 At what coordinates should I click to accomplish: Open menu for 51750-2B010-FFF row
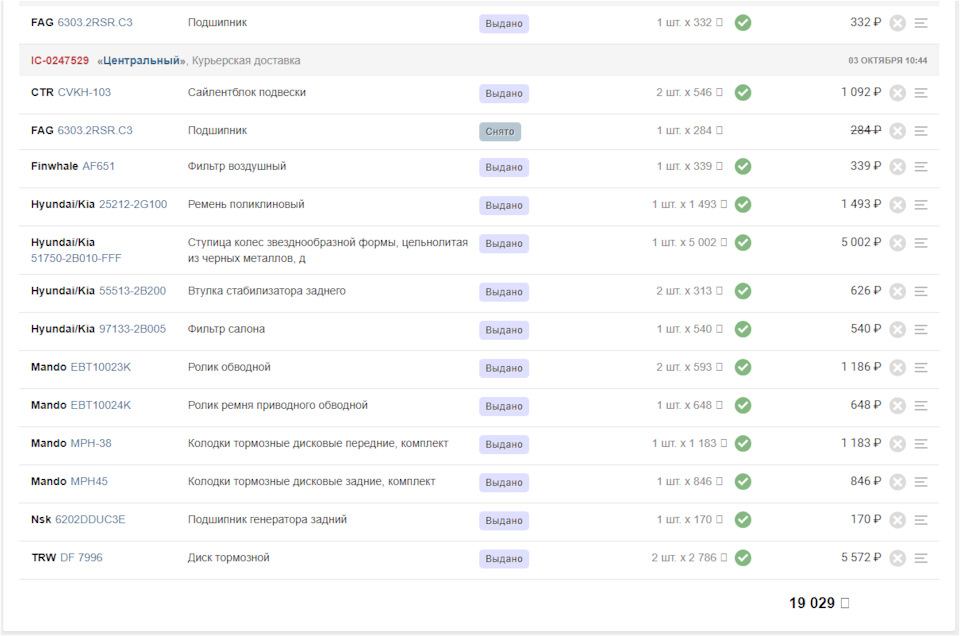click(921, 243)
